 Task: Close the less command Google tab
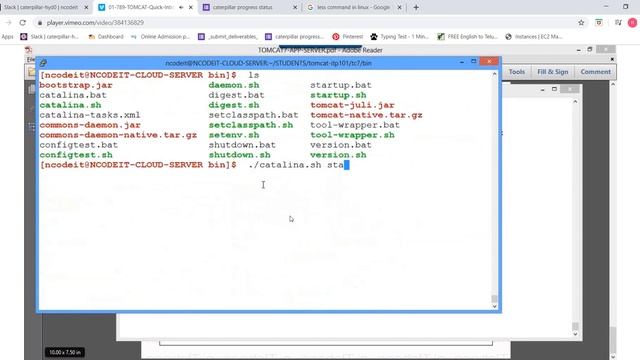[x=399, y=7]
